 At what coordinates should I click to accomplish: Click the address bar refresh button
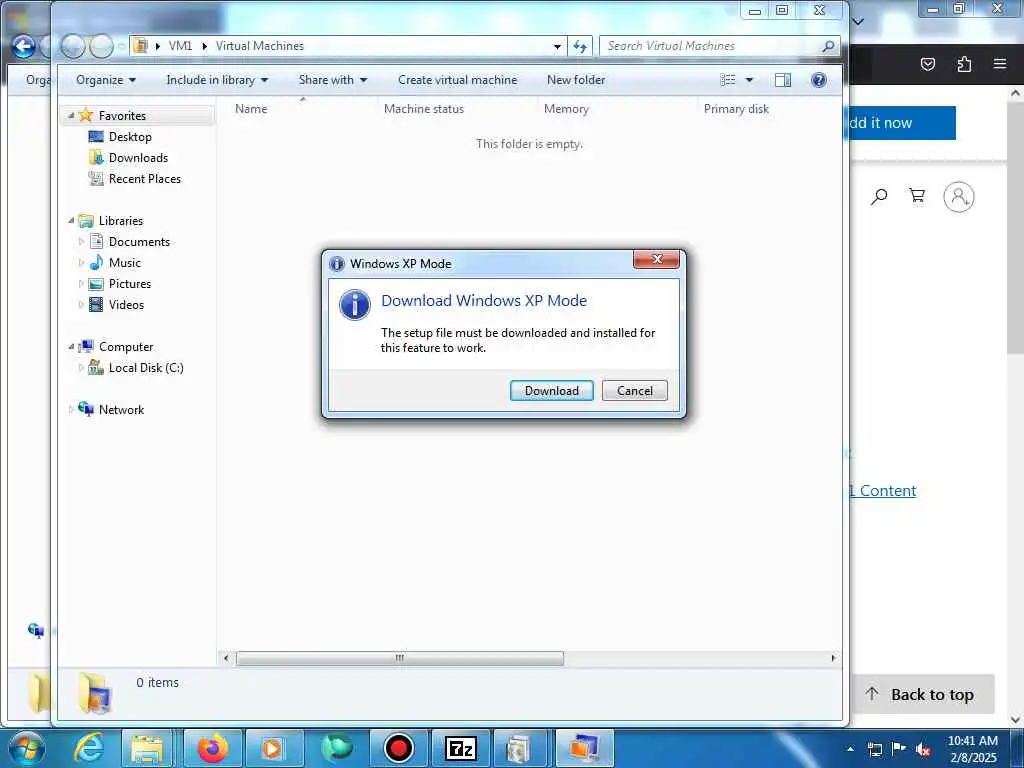(580, 46)
